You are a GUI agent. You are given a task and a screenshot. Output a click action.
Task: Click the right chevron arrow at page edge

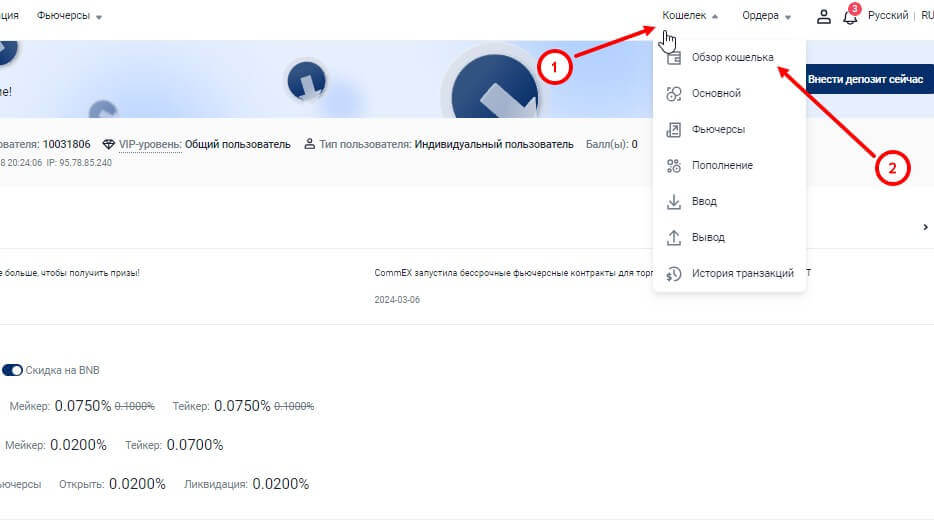925,228
